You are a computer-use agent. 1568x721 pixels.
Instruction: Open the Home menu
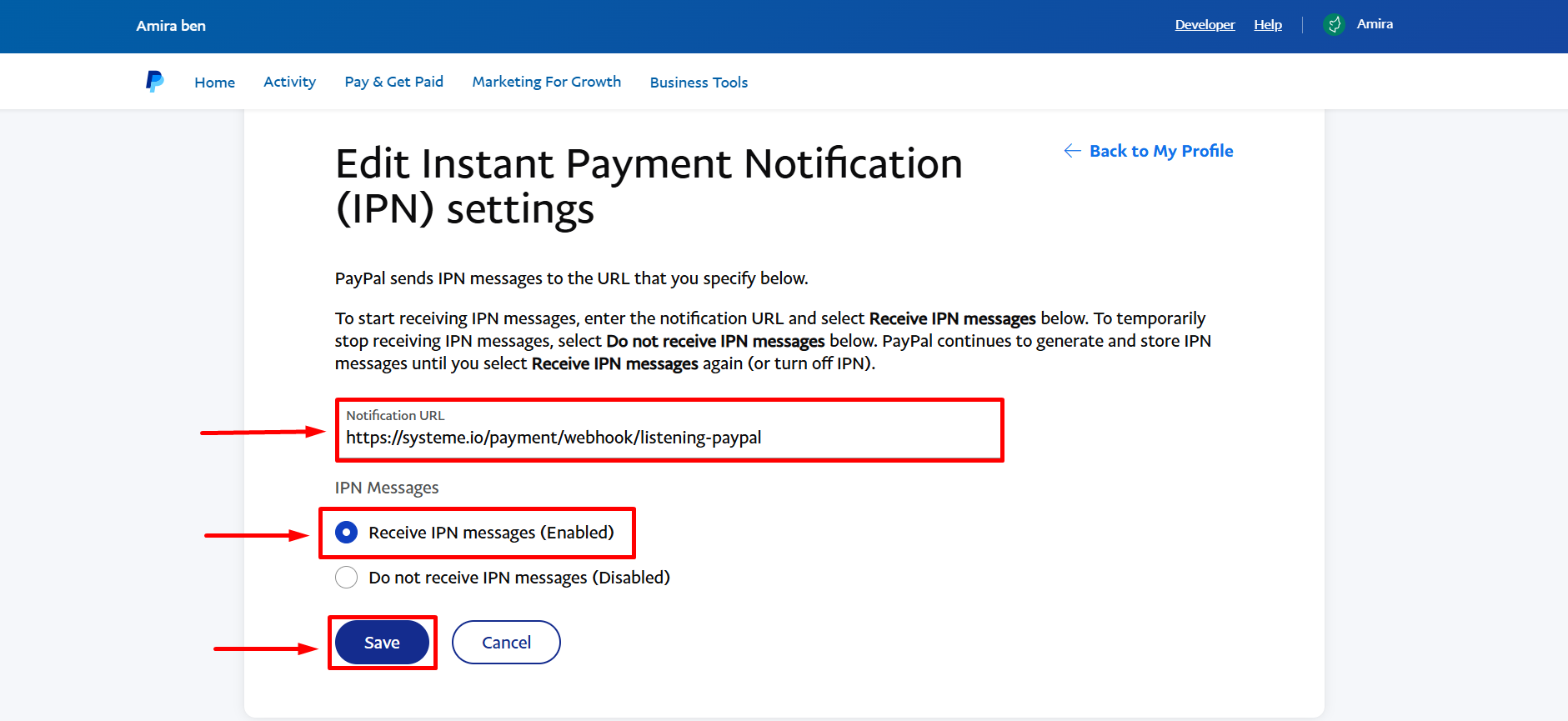(214, 83)
